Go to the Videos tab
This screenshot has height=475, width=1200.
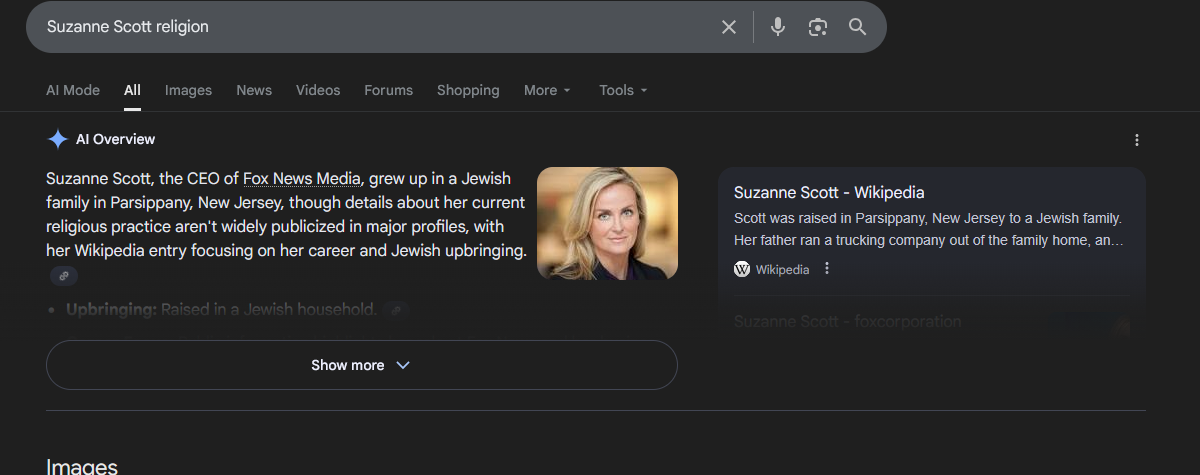click(x=318, y=90)
